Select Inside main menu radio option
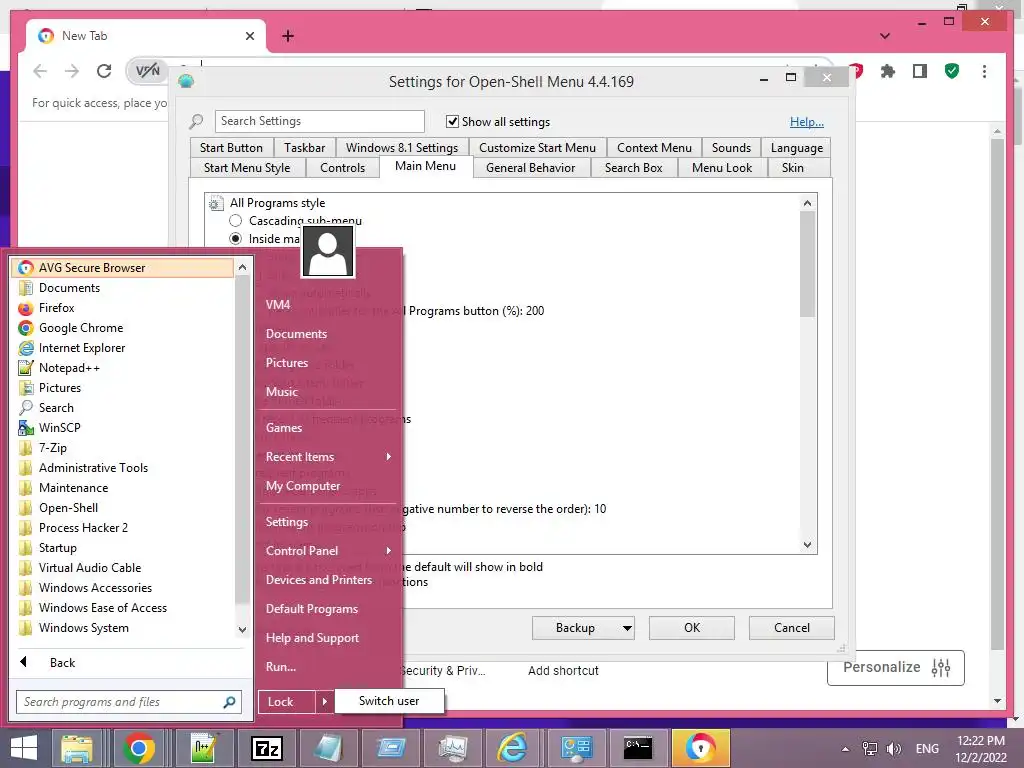The image size is (1024, 768). coord(236,238)
